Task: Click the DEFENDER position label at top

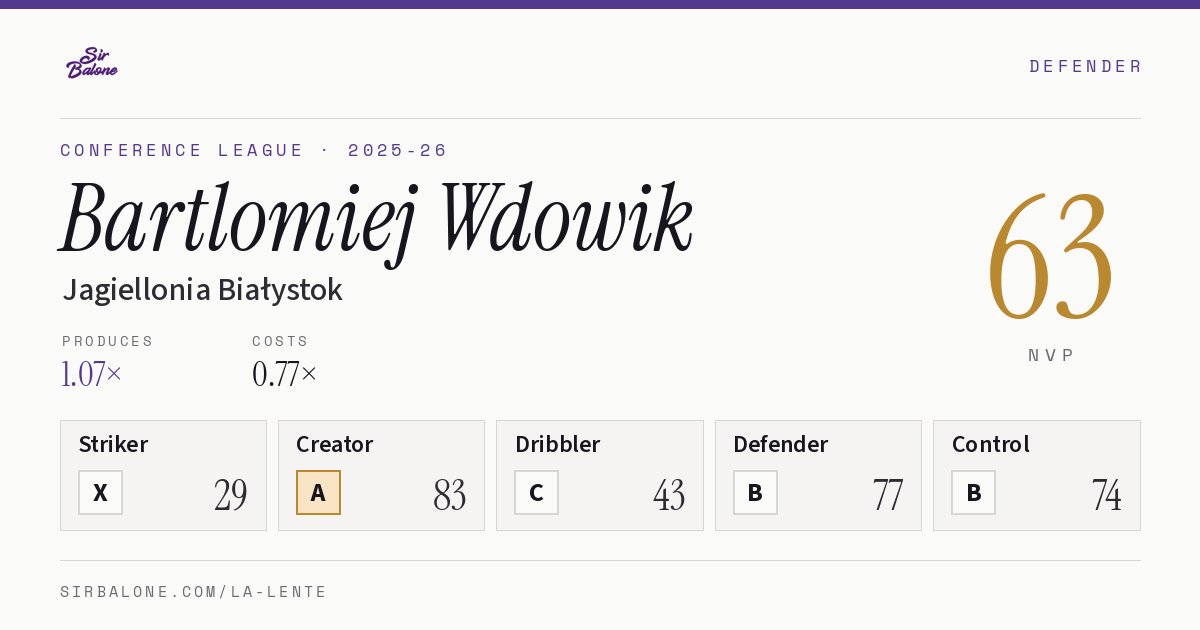Action: 1085,66
